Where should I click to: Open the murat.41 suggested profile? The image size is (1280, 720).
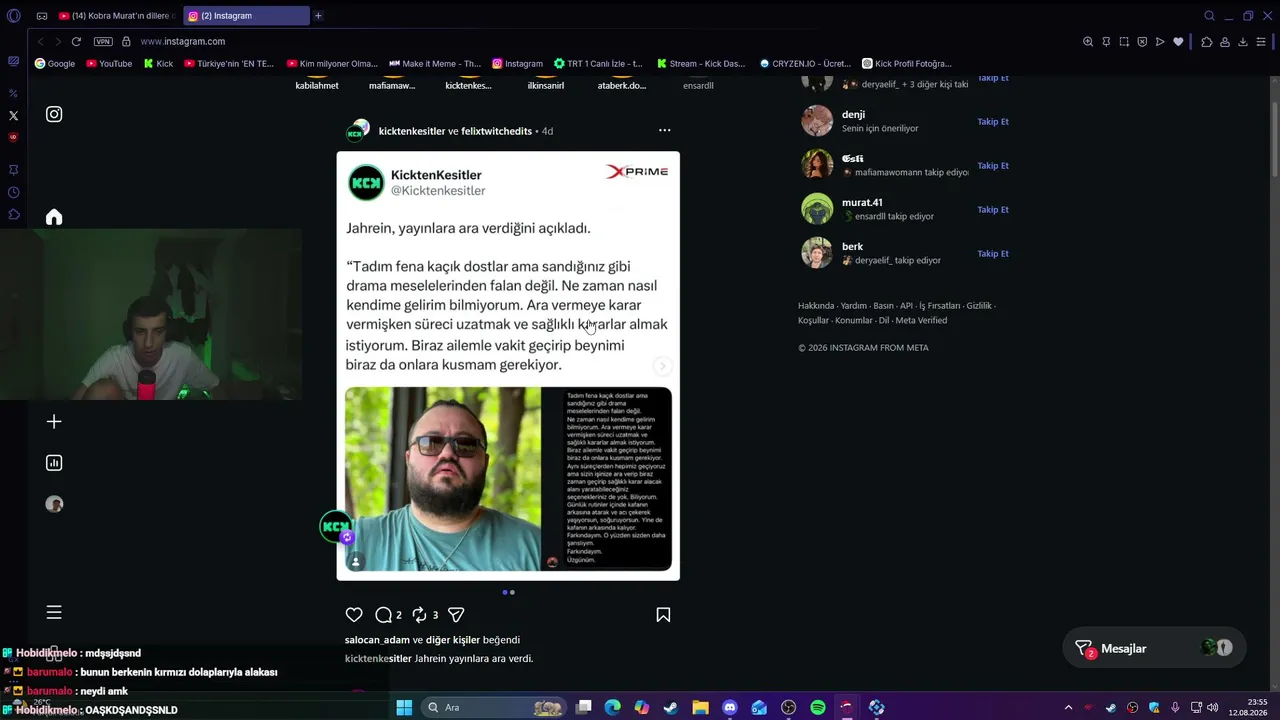pos(862,203)
